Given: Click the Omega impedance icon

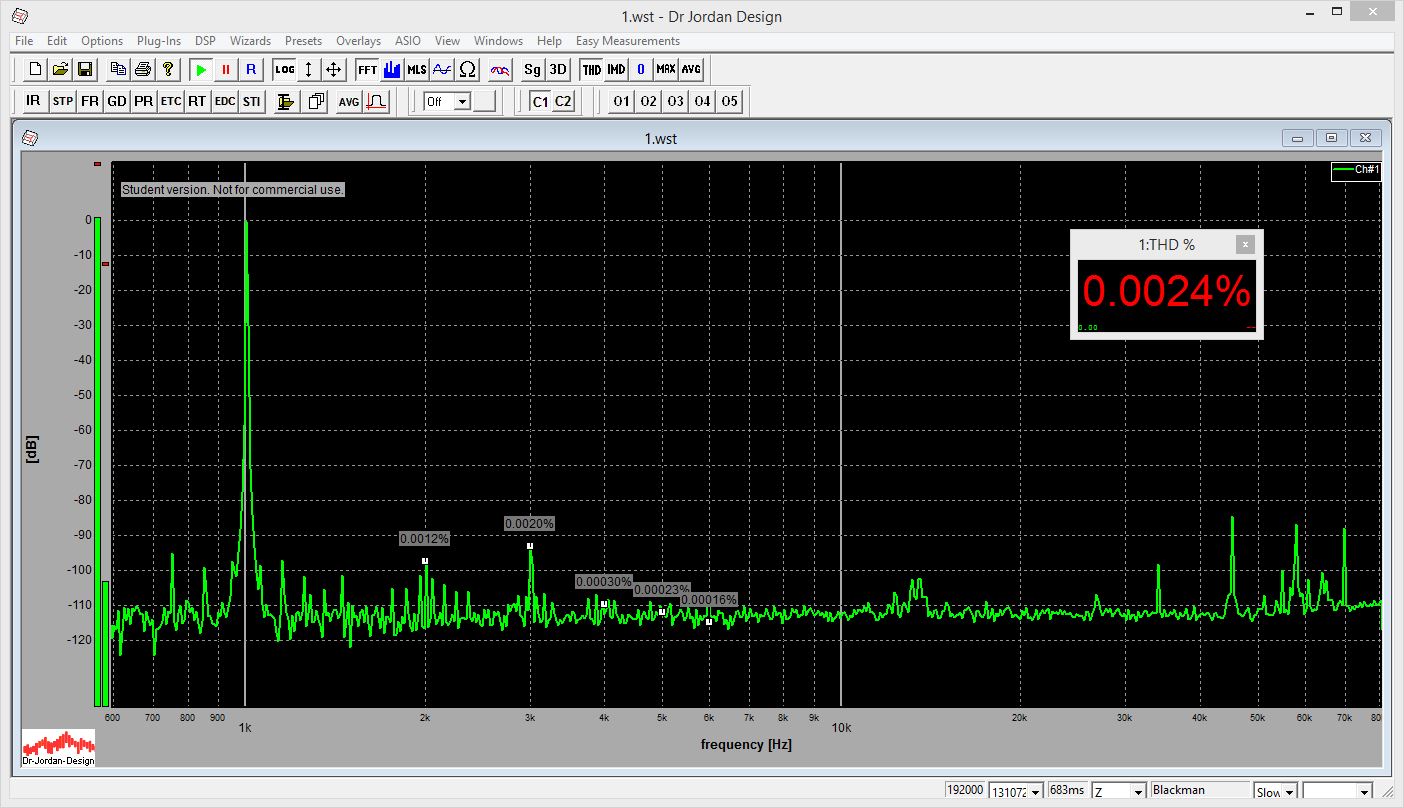Looking at the screenshot, I should click(x=467, y=69).
